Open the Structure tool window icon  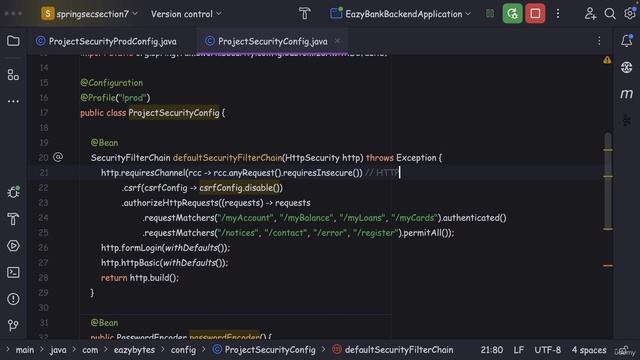click(x=13, y=75)
